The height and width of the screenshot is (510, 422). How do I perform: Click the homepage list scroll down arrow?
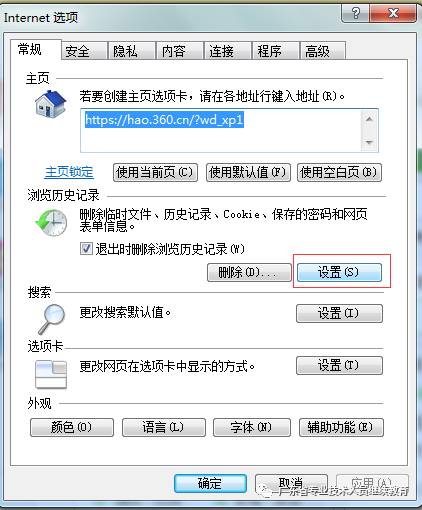coord(369,142)
